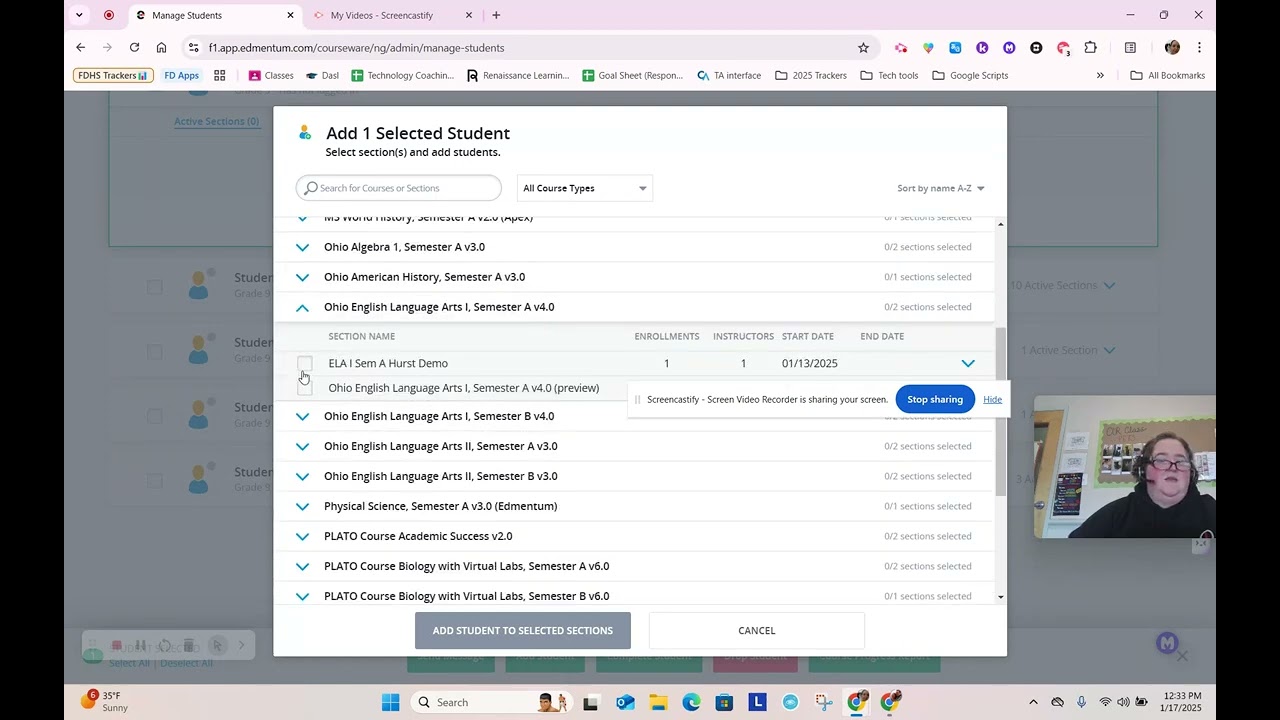Open the FD Apps bookmark

[x=181, y=75]
